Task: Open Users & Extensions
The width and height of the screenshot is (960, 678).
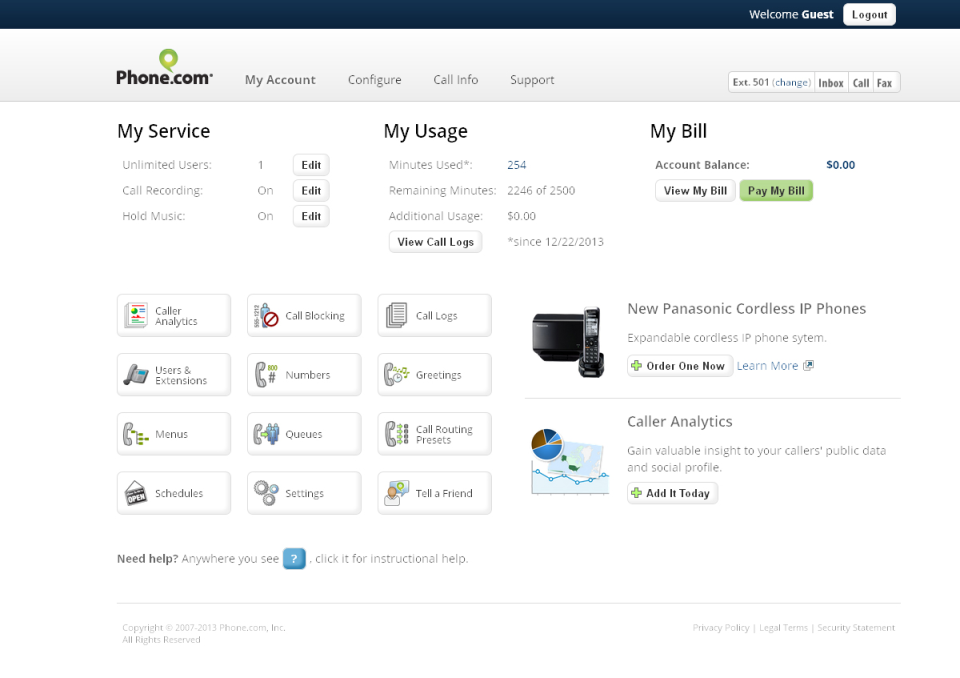Action: click(173, 374)
